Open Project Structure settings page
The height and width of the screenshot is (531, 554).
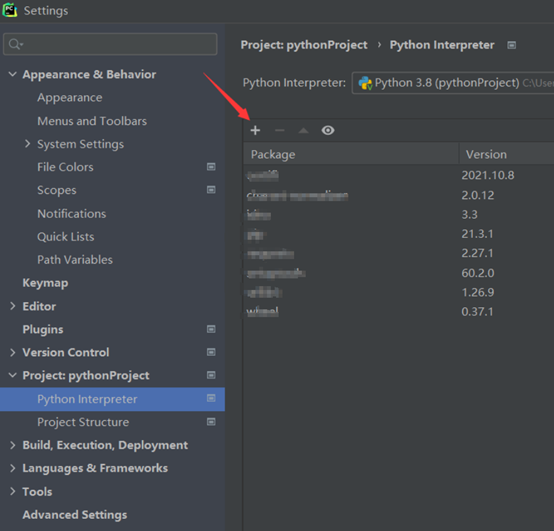click(83, 422)
